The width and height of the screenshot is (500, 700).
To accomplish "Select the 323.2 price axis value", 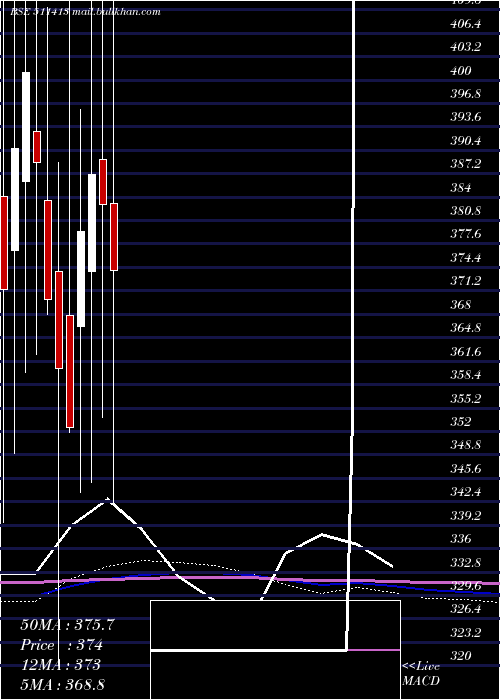I will pos(466,632).
